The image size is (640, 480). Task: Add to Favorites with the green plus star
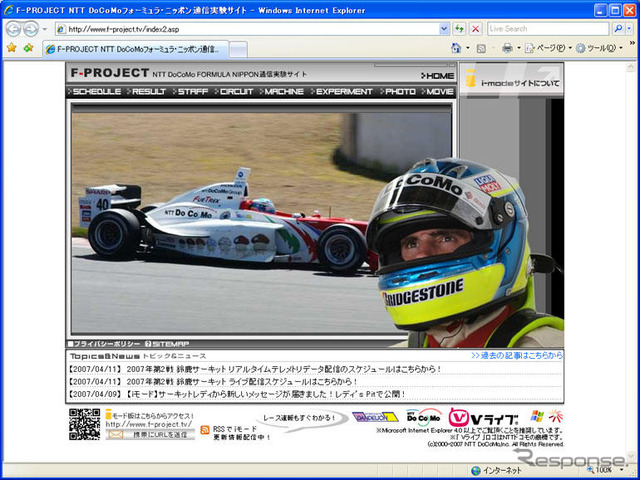coord(28,48)
